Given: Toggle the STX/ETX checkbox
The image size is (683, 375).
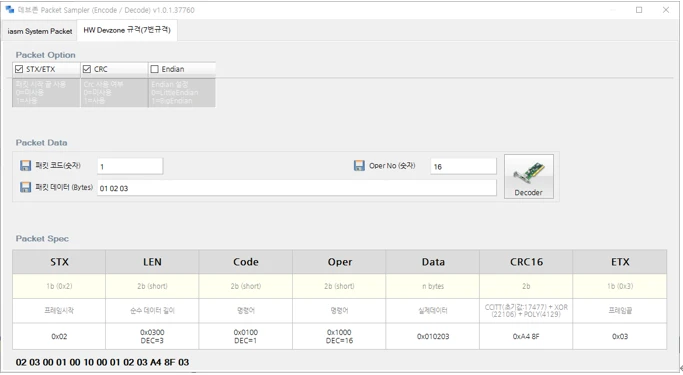Looking at the screenshot, I should [19, 69].
